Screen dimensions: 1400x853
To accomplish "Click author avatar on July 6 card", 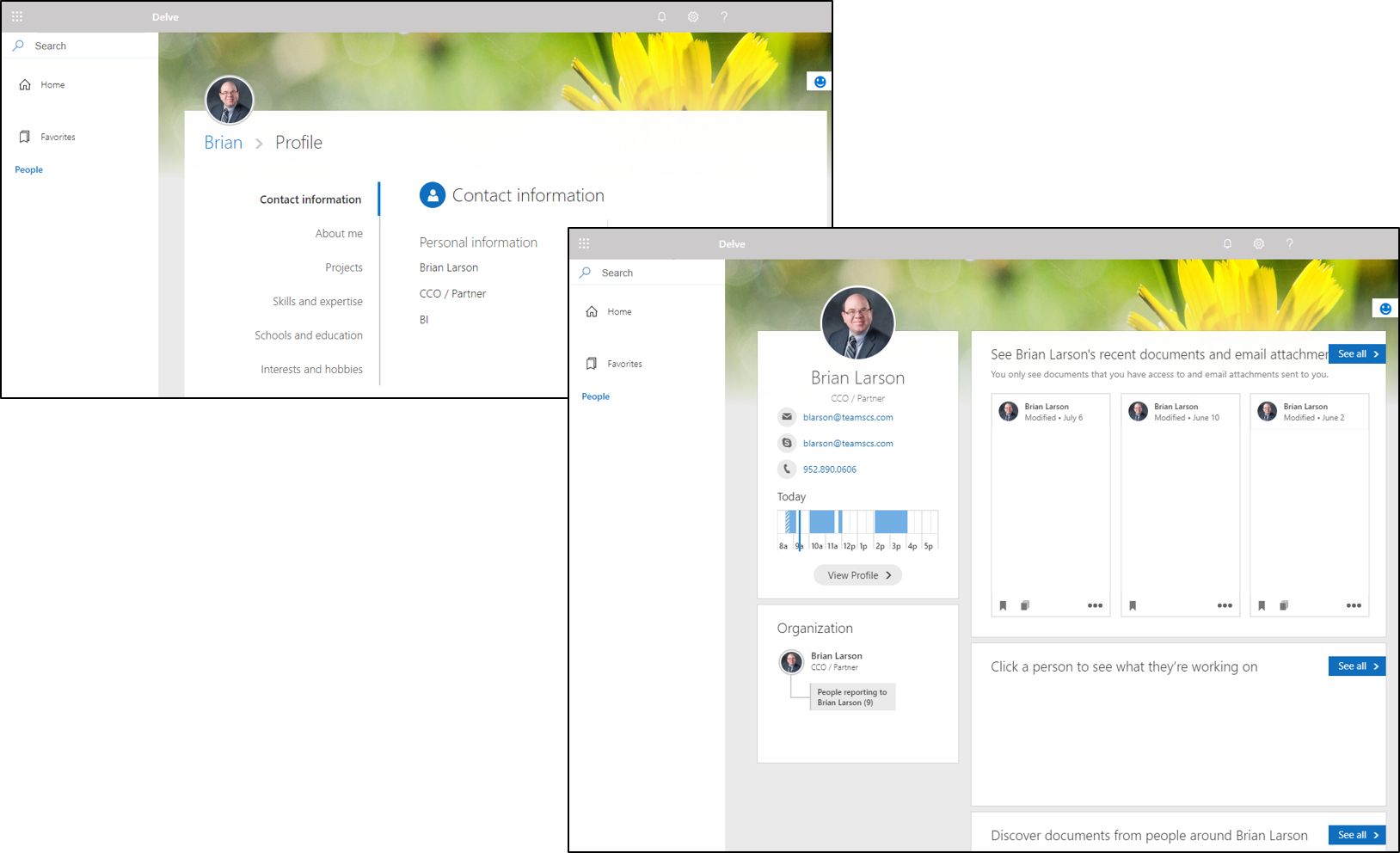I will pyautogui.click(x=1009, y=411).
